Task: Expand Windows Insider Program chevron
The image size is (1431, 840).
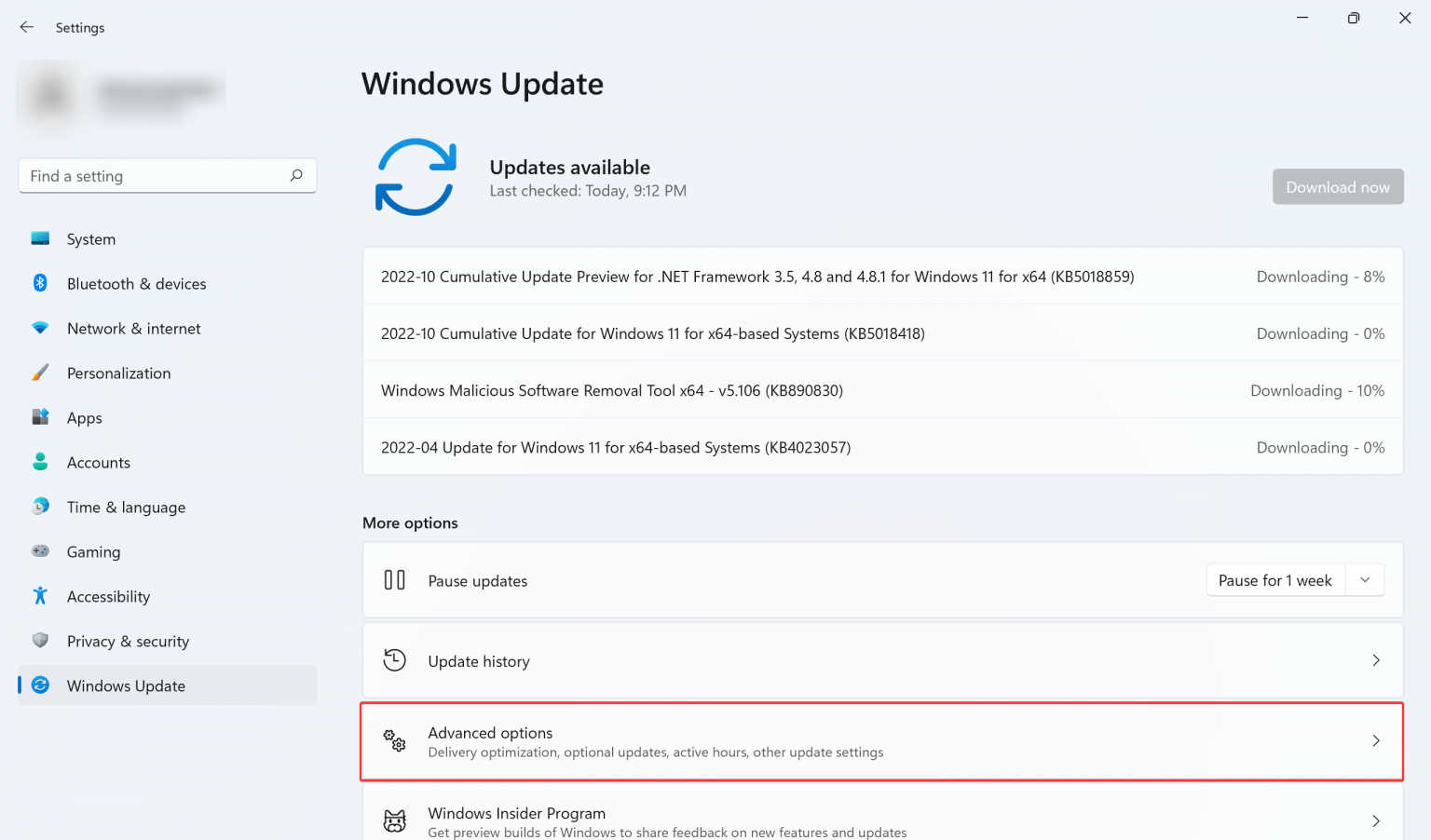Action: tap(1376, 820)
